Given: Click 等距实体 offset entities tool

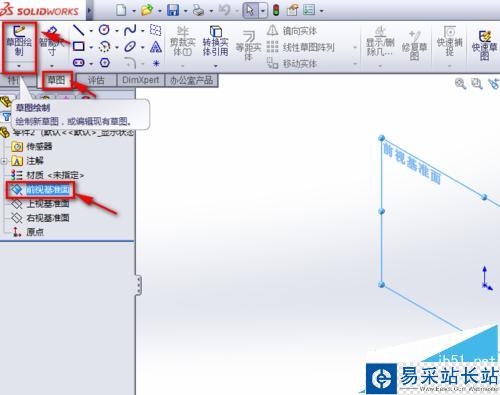Looking at the screenshot, I should pyautogui.click(x=248, y=45).
